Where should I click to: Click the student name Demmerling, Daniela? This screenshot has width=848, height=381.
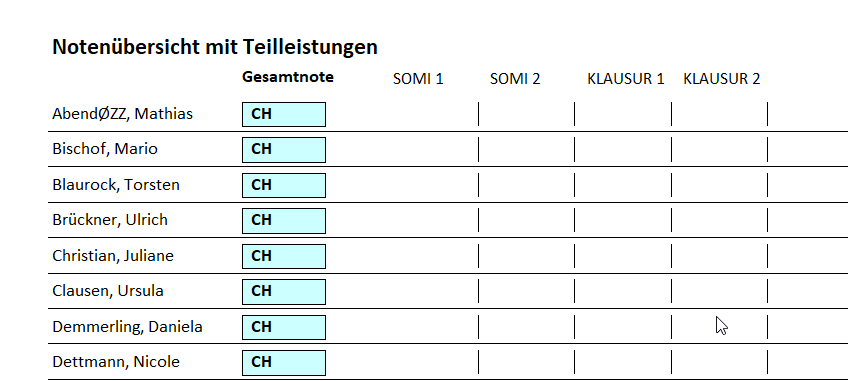(x=127, y=327)
